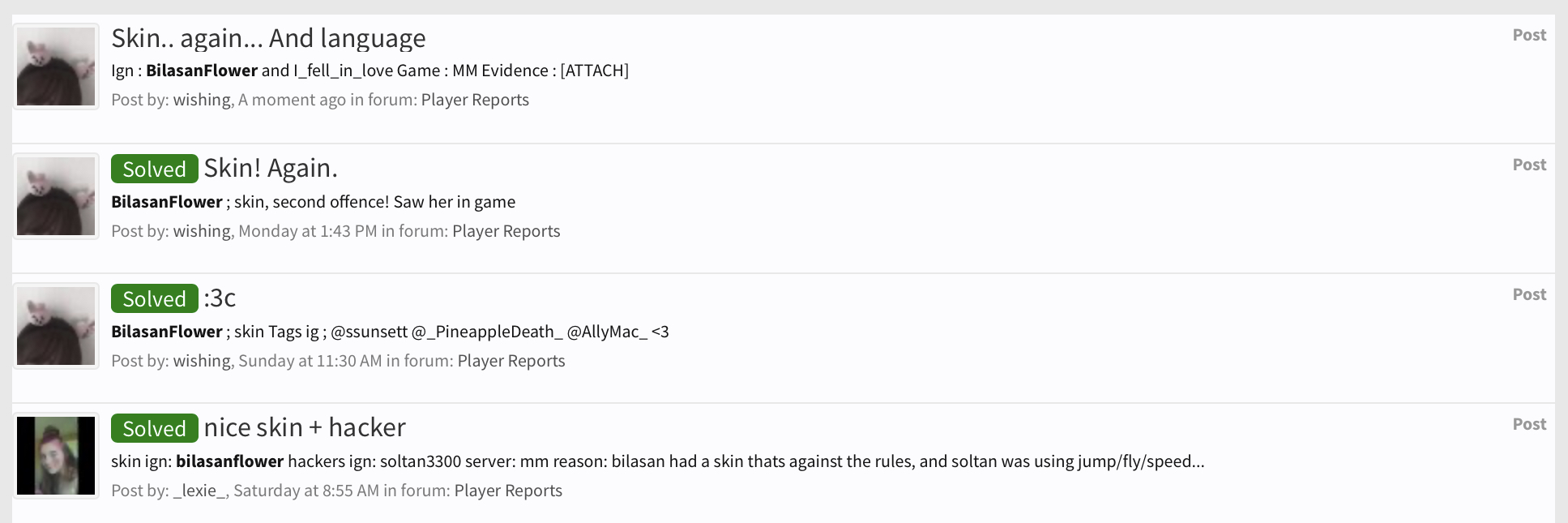Open the avatar beside the 'Skin! Again.' post
This screenshot has height=523, width=1568.
pos(56,196)
